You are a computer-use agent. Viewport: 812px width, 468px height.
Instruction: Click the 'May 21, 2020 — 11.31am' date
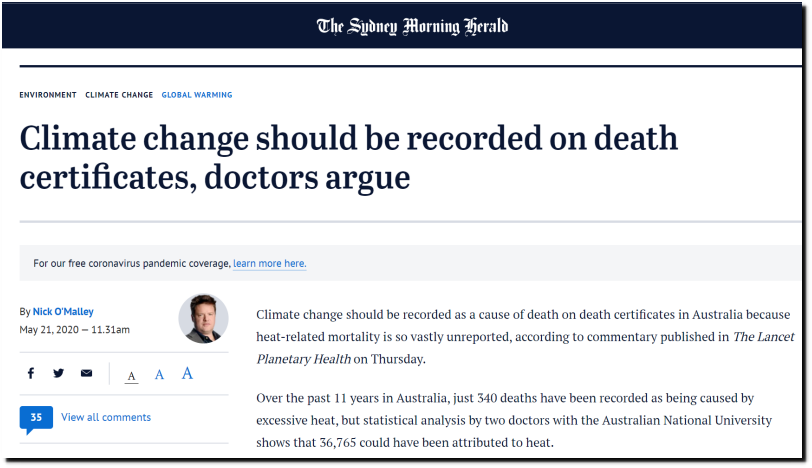75,330
